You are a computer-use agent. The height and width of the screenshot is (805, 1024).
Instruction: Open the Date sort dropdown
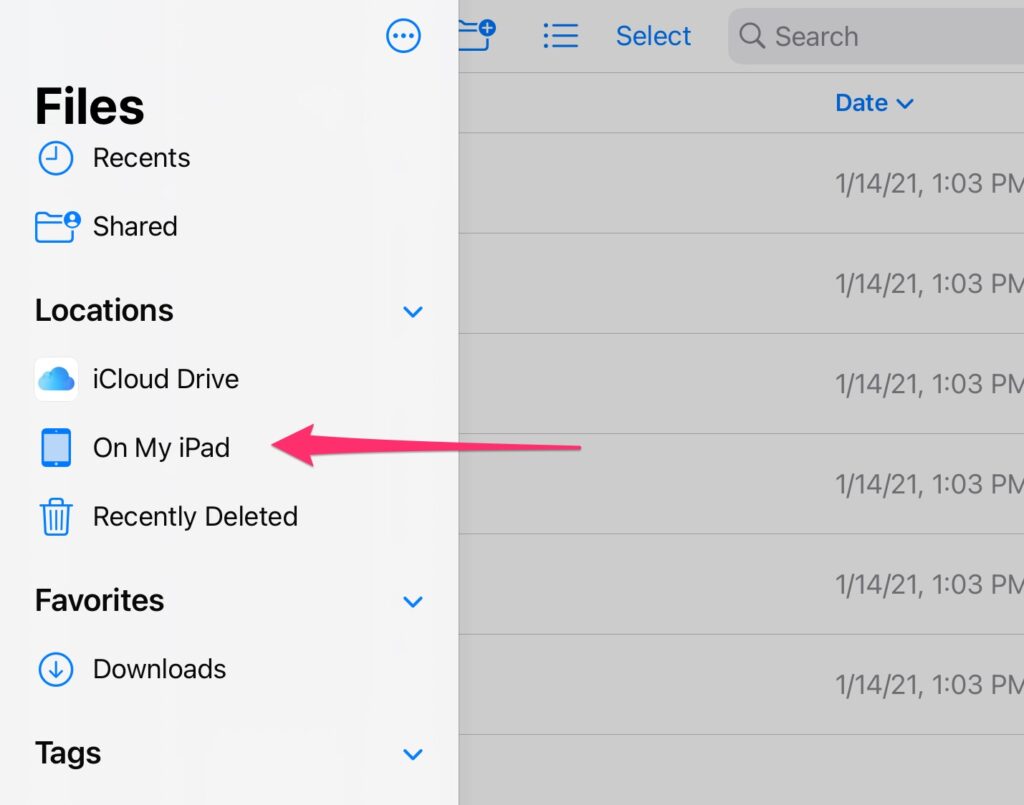(x=874, y=103)
